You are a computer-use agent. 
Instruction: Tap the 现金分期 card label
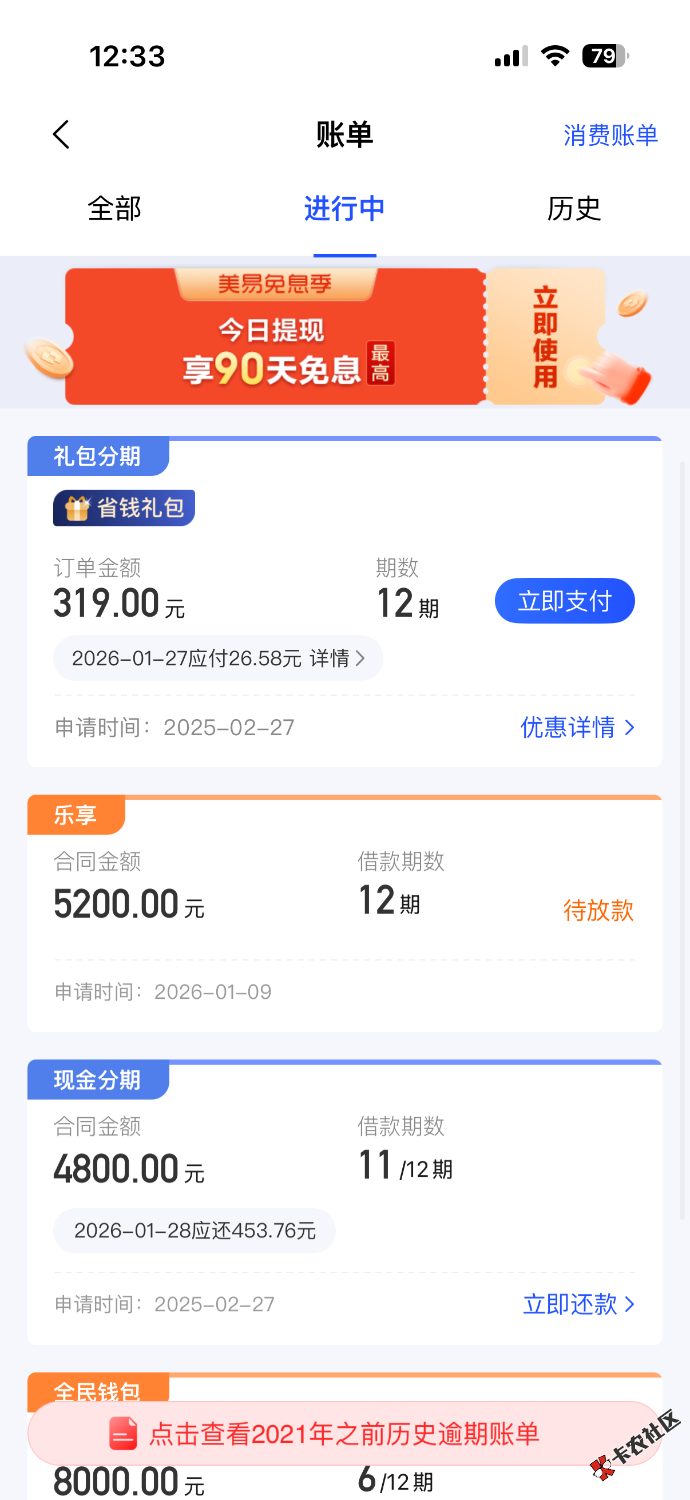pyautogui.click(x=97, y=1080)
